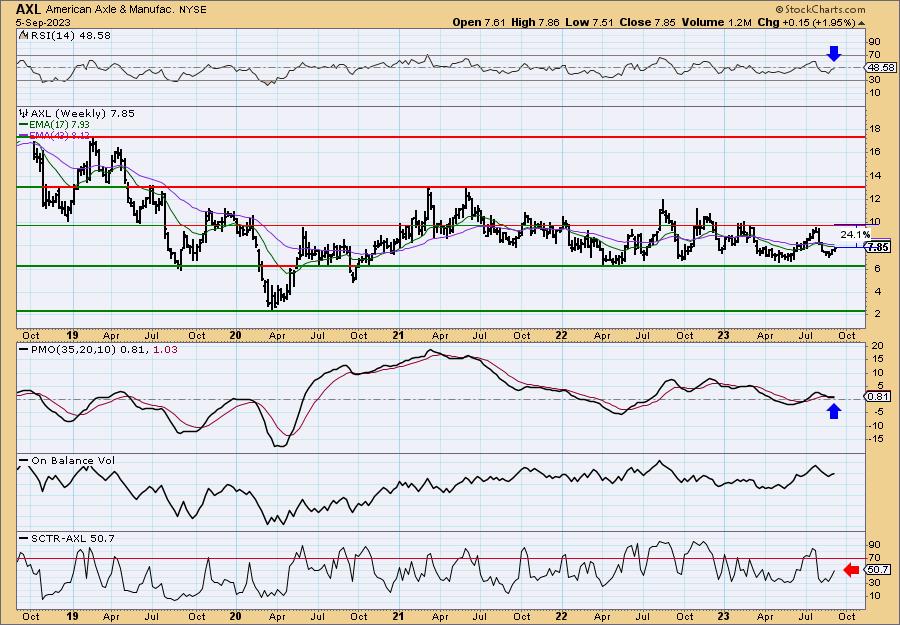Click the Volume 1.2M reading
Viewport: 900px width, 625px height.
(x=716, y=22)
